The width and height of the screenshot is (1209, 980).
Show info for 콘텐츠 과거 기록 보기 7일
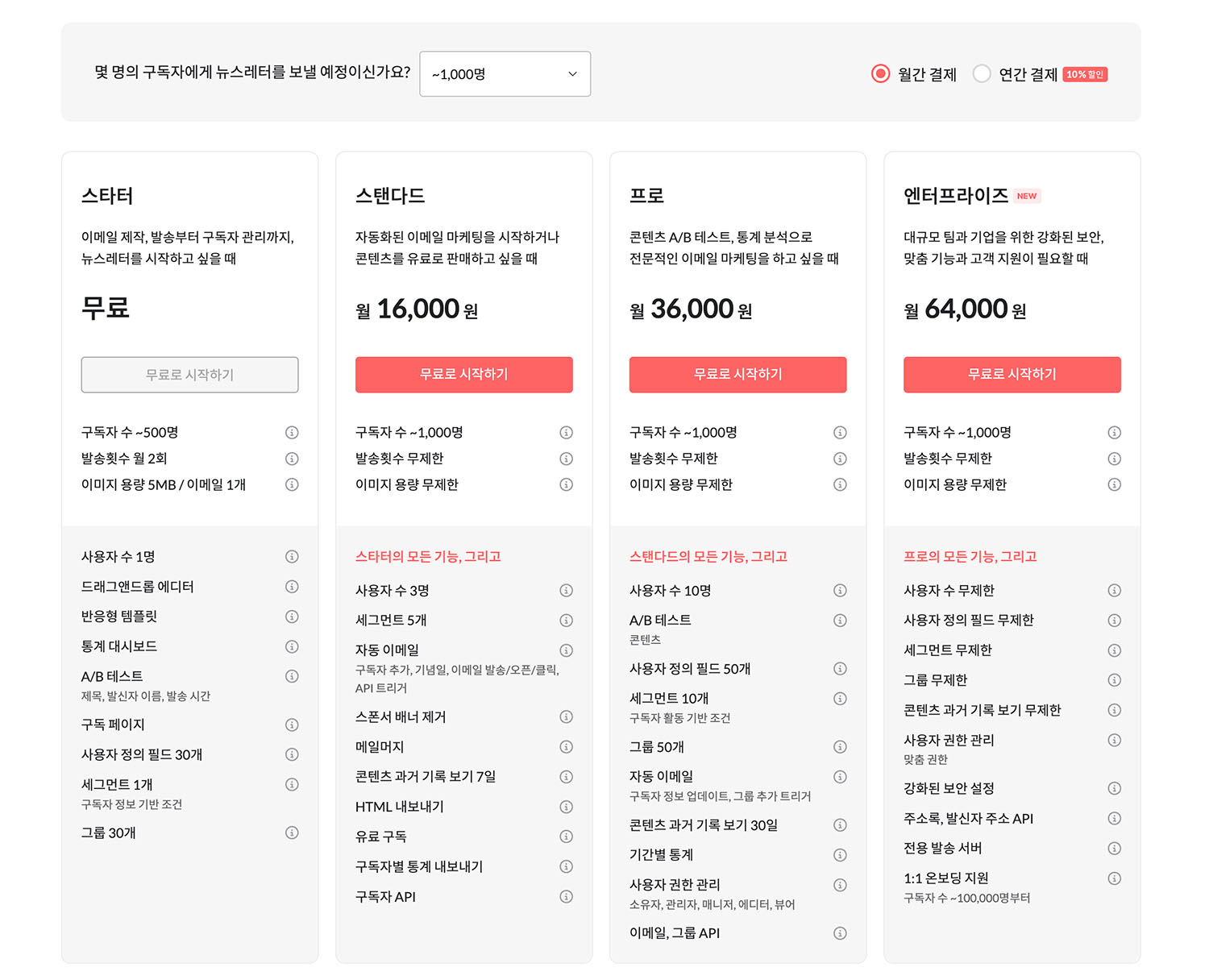567,777
